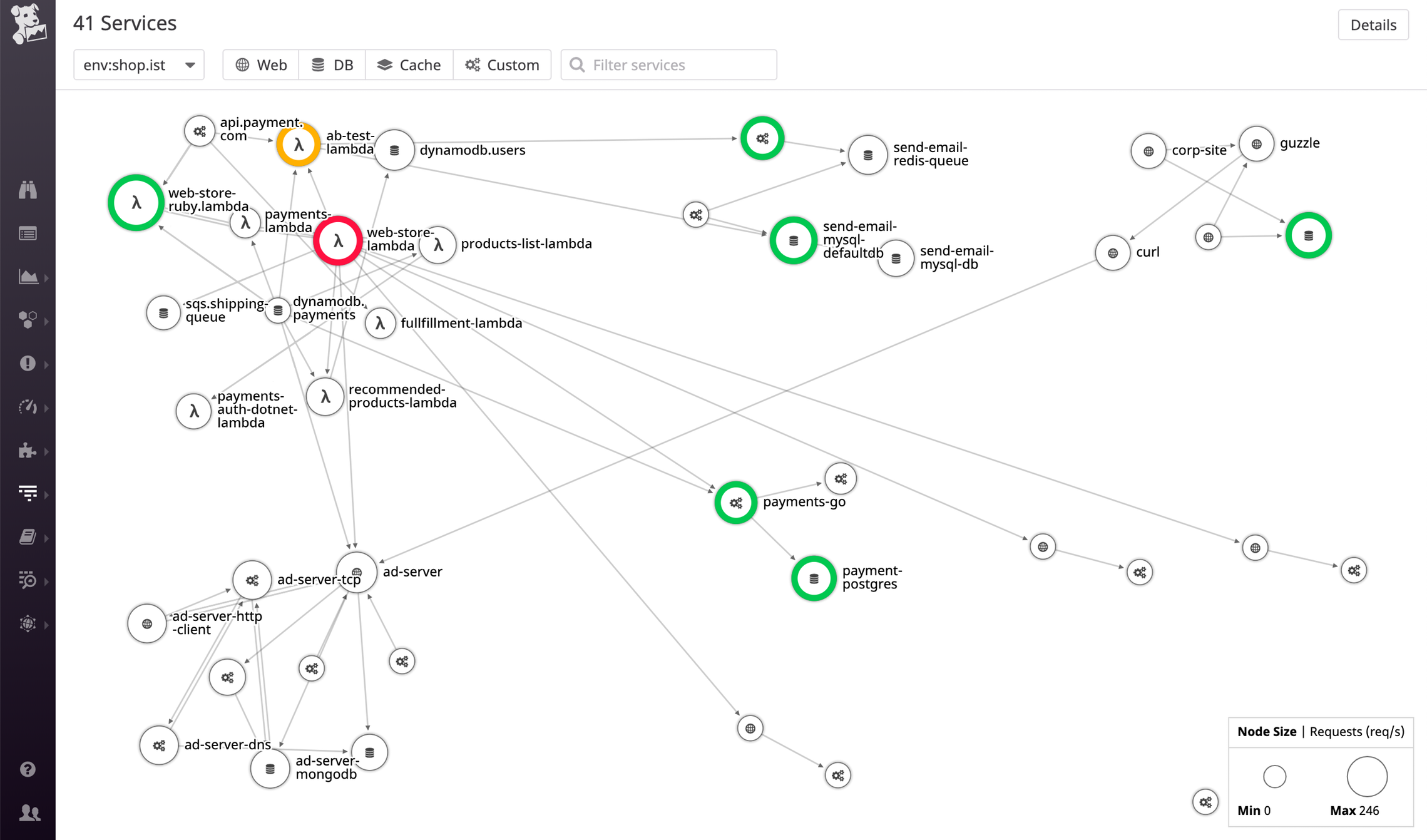Select the Metrics gauge icon
This screenshot has width=1427, height=840.
click(28, 407)
